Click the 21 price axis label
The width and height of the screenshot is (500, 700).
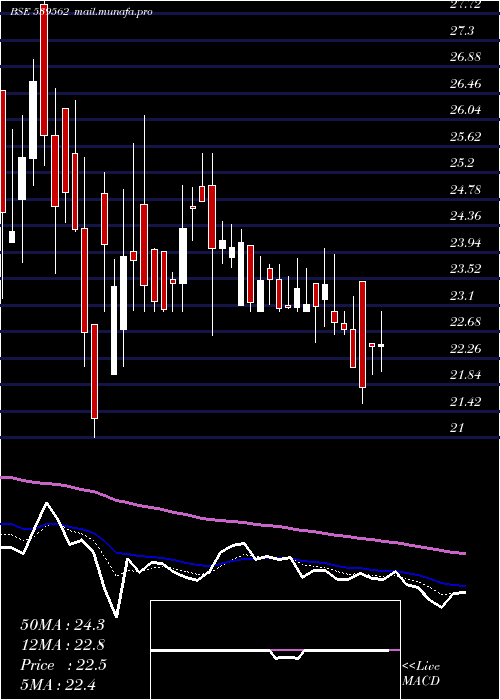(x=457, y=428)
